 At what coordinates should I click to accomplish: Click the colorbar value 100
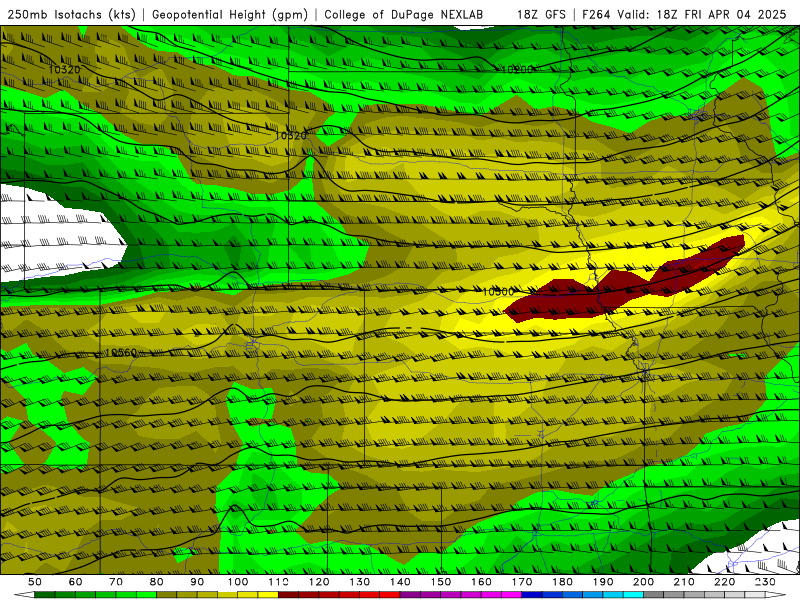[x=238, y=582]
